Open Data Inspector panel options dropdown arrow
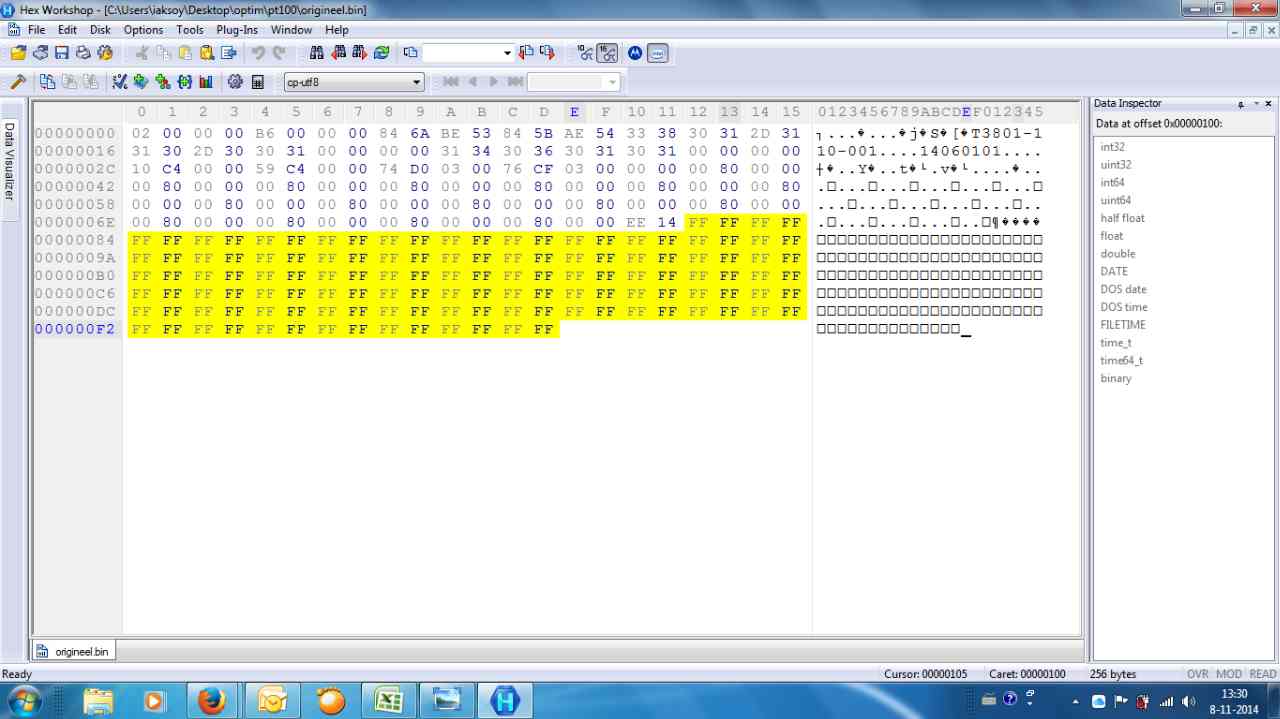 pos(1241,104)
